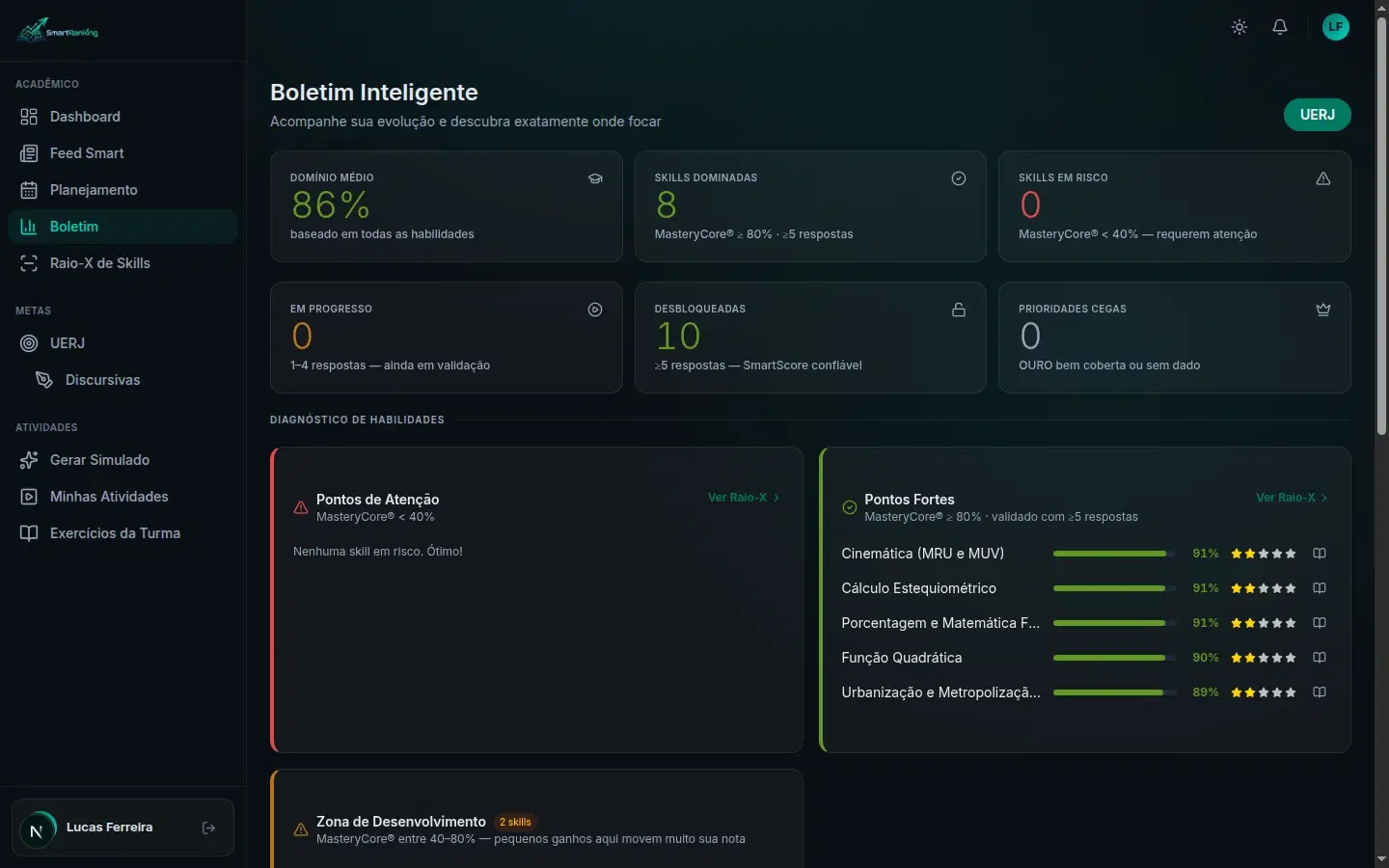Open book icon for Cálculo Estequiométrico

(1320, 588)
